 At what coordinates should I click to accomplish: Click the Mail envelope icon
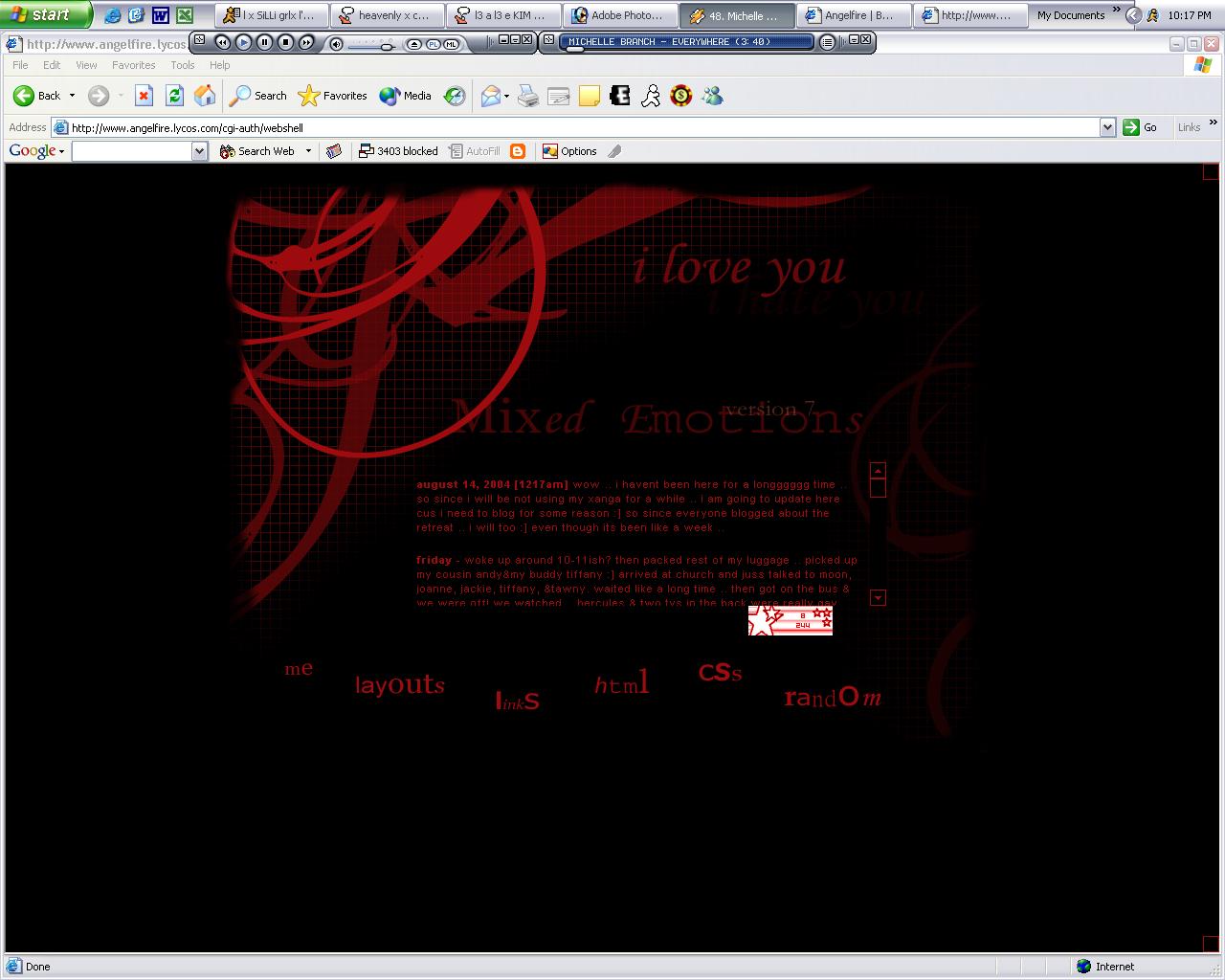coord(491,96)
